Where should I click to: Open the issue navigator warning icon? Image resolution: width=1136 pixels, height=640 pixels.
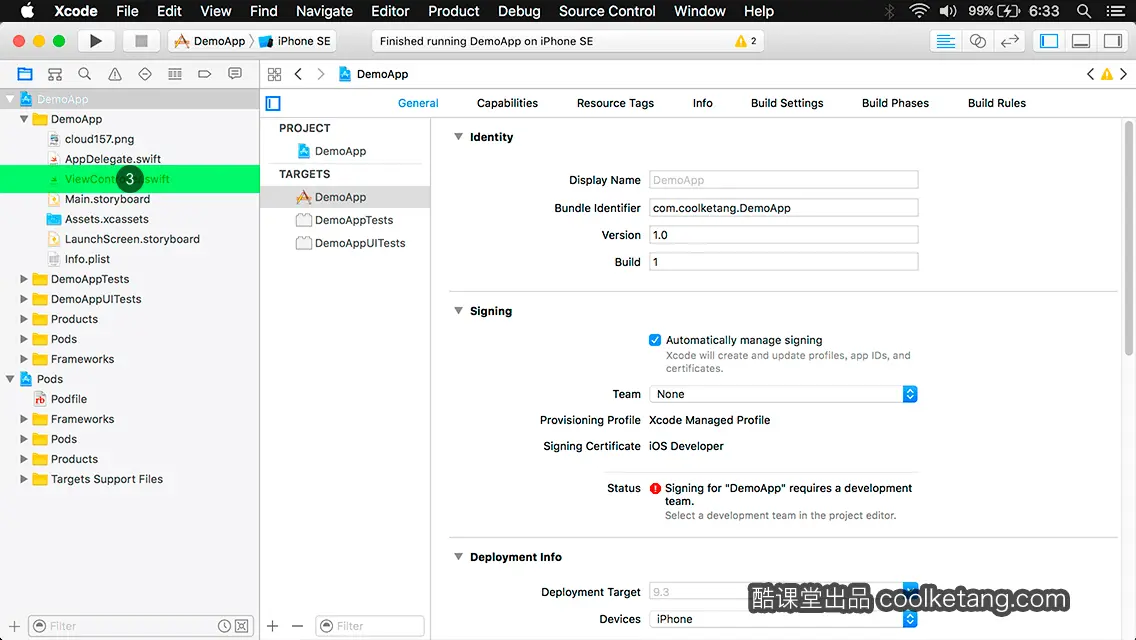[115, 74]
